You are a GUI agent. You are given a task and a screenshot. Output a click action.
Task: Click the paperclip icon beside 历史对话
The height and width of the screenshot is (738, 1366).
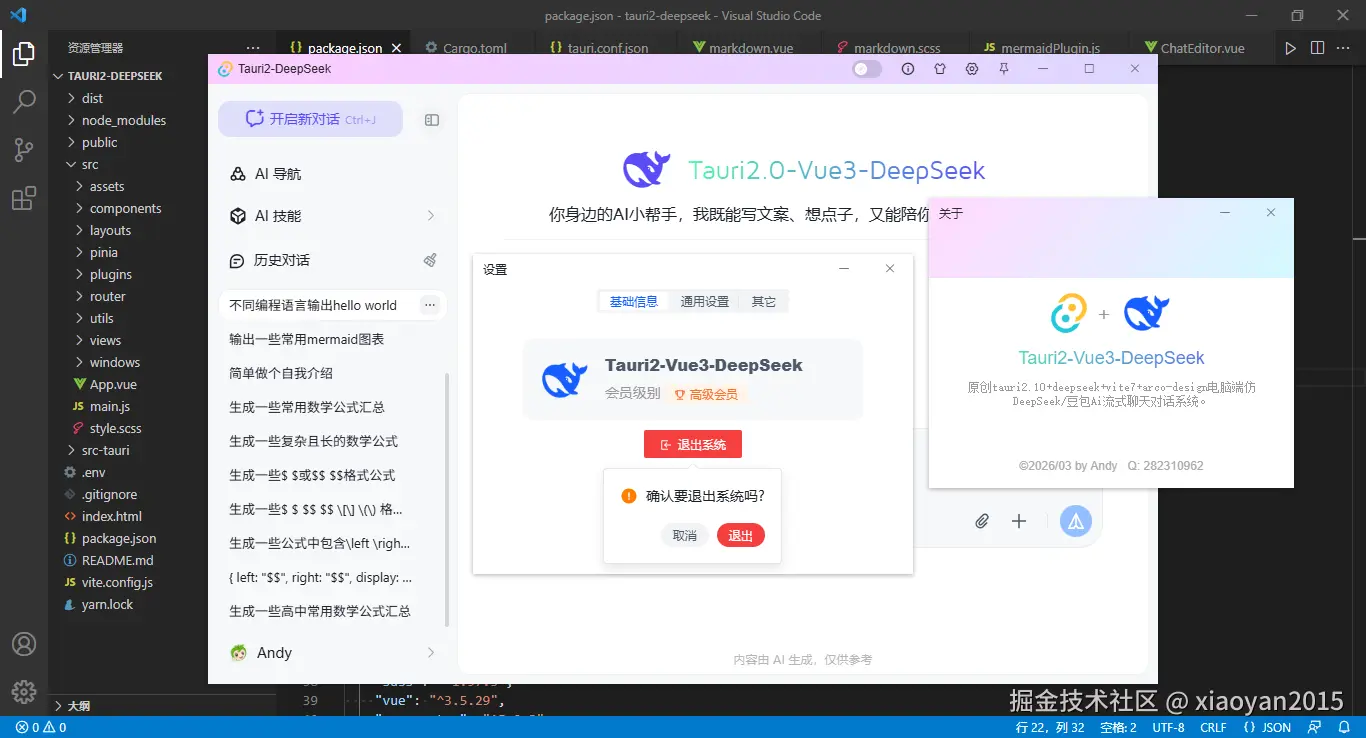tap(430, 259)
